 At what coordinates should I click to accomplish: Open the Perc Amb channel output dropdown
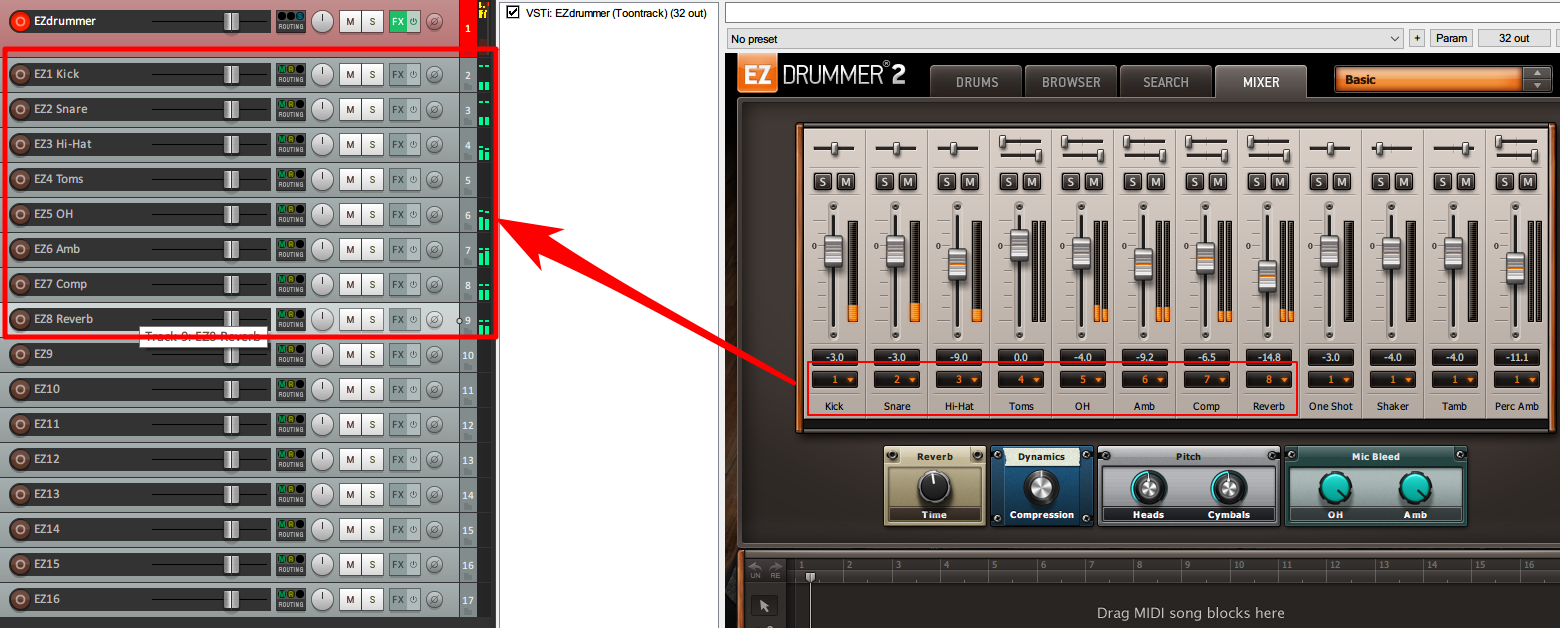coord(1516,380)
